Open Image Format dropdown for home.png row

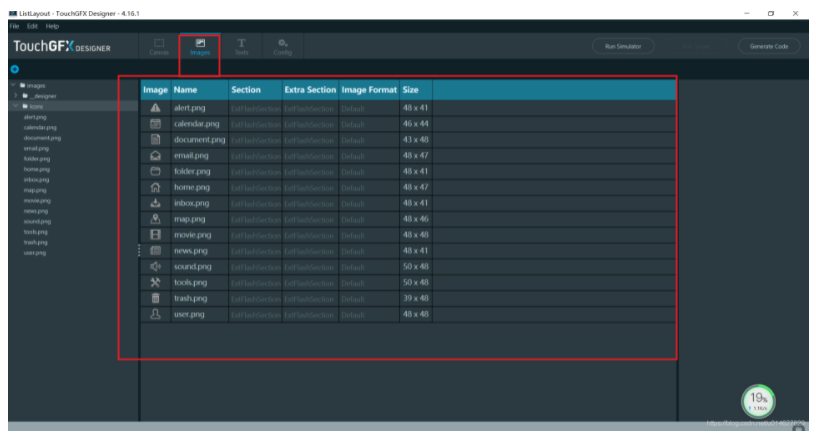point(369,188)
